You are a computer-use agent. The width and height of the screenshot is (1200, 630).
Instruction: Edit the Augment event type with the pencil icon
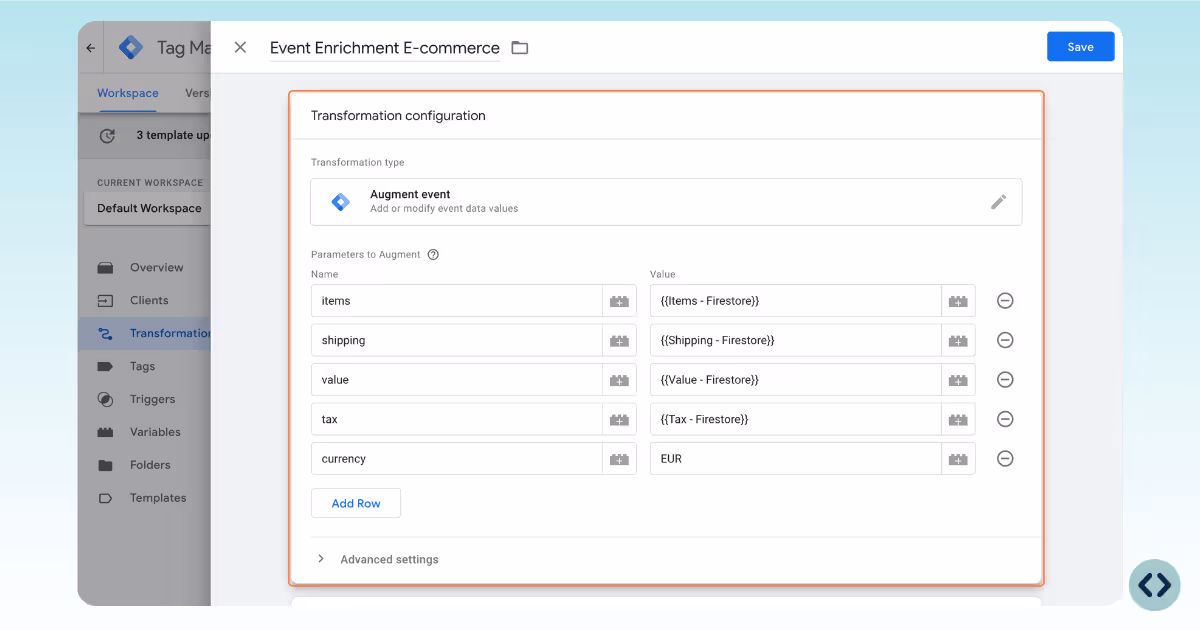(x=998, y=202)
